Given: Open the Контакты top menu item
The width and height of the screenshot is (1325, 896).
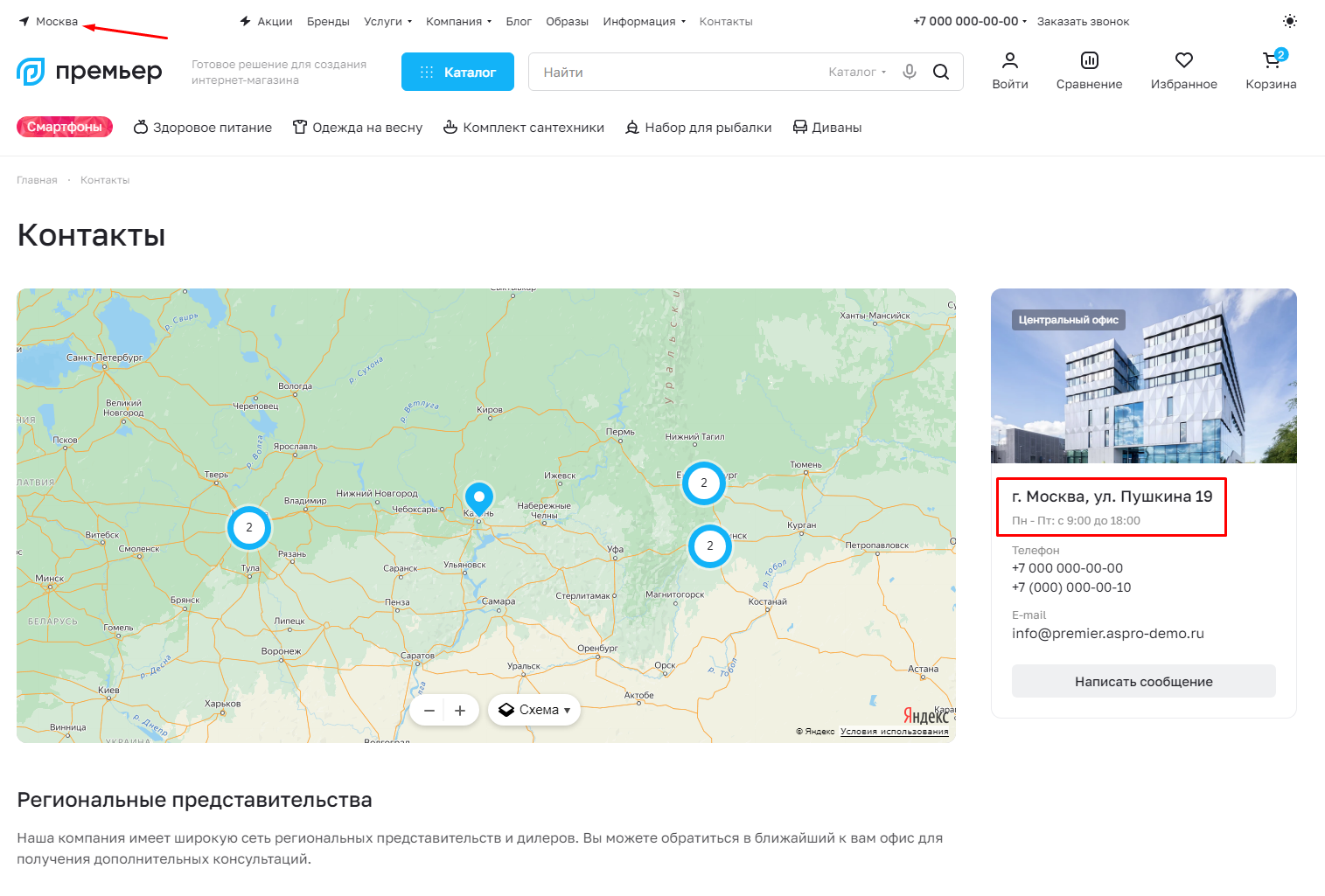Looking at the screenshot, I should pos(726,21).
